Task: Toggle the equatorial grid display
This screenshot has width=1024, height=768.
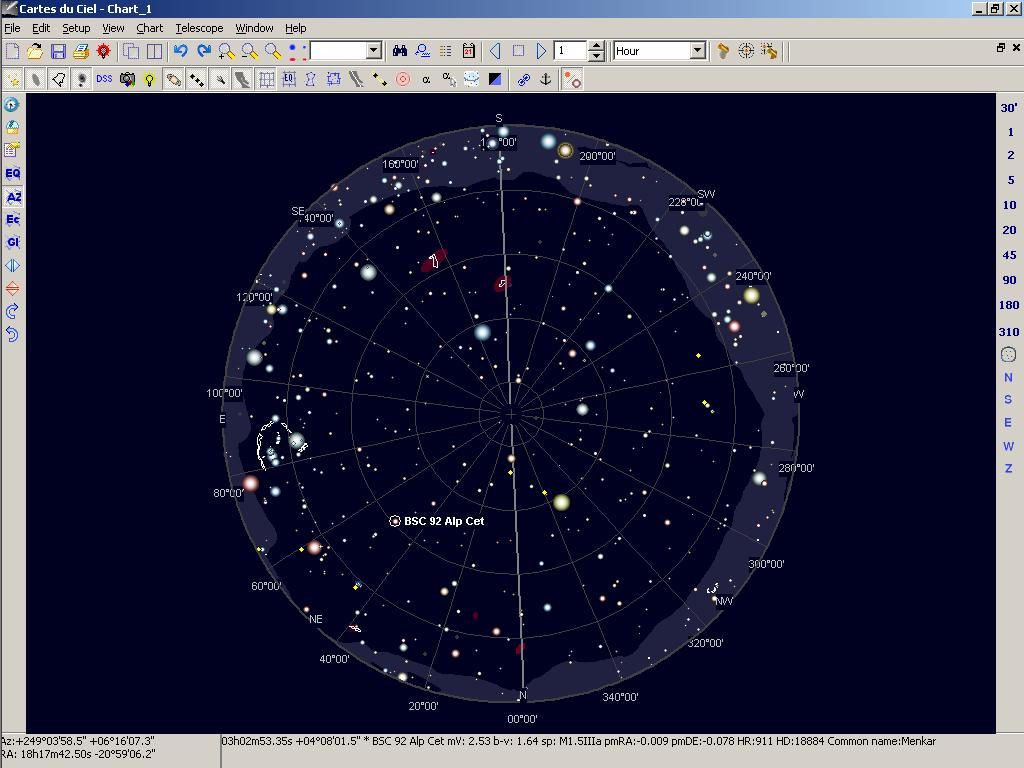Action: coord(287,80)
